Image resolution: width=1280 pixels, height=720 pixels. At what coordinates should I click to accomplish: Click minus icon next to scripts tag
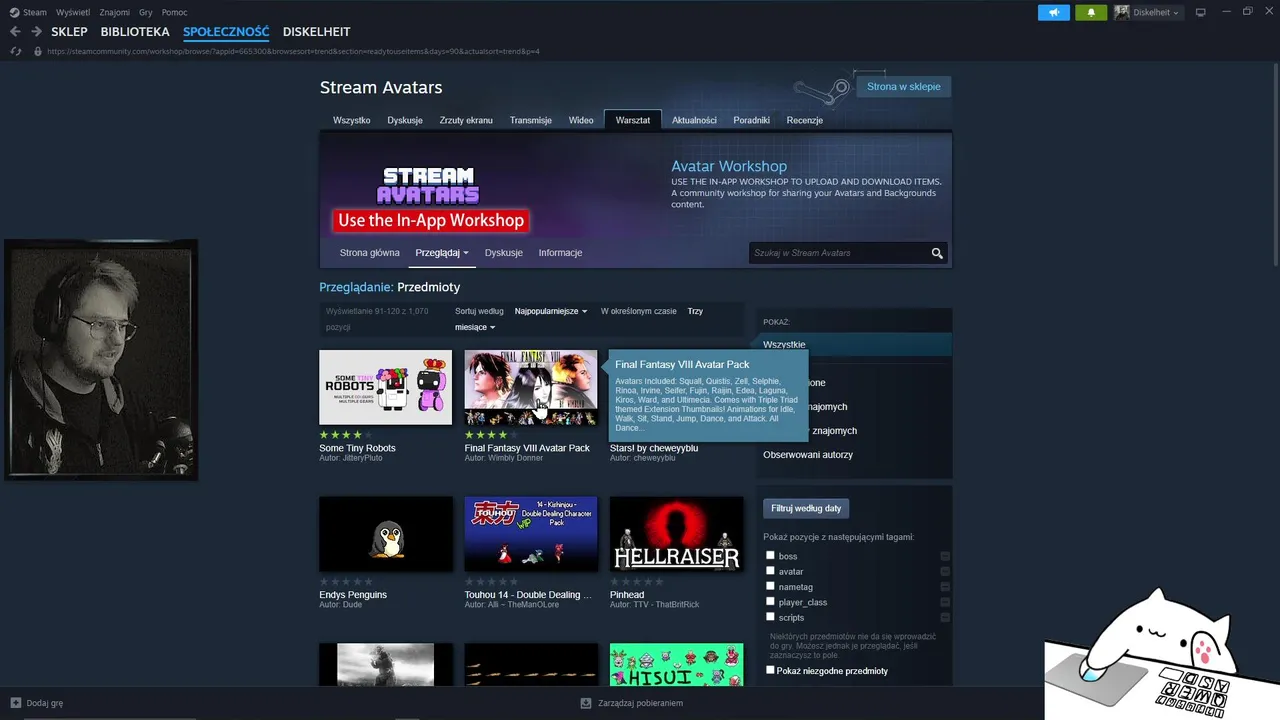[x=945, y=617]
